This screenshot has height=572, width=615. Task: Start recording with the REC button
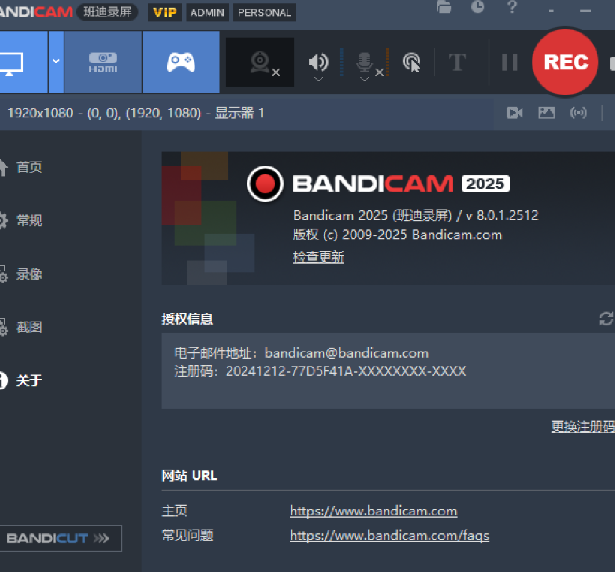tap(565, 61)
